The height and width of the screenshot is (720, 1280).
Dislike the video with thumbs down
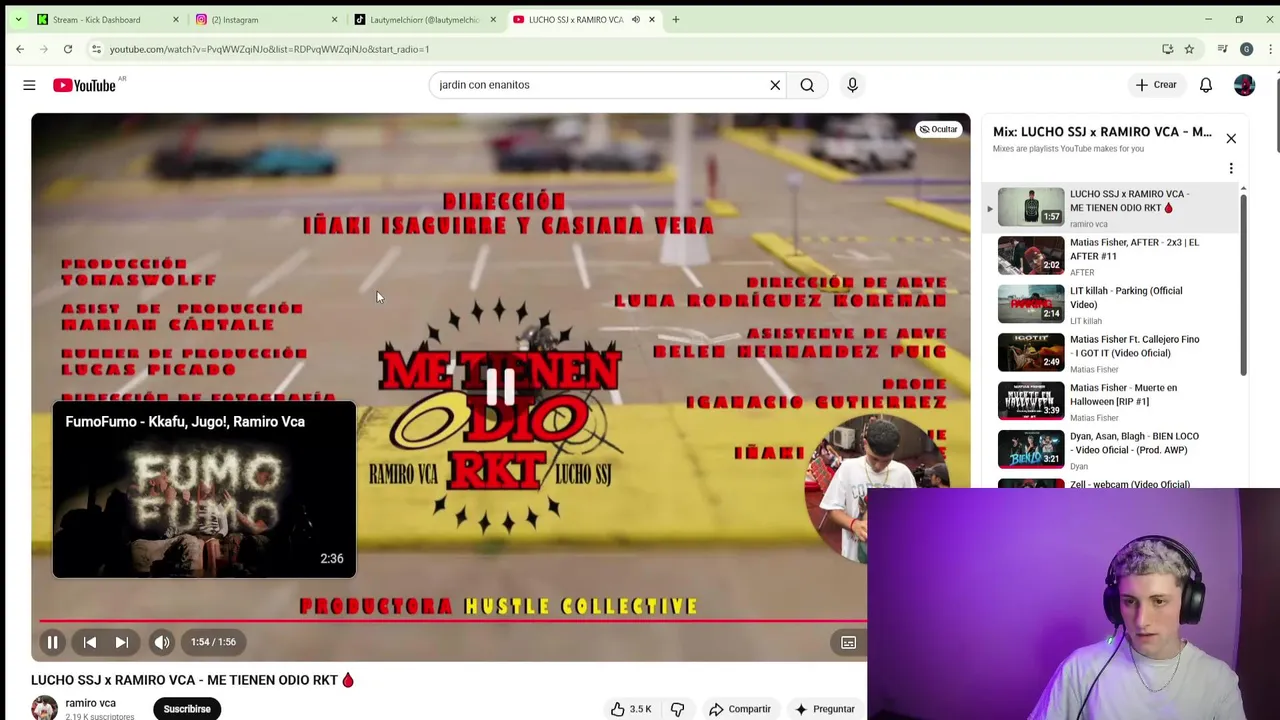(677, 709)
